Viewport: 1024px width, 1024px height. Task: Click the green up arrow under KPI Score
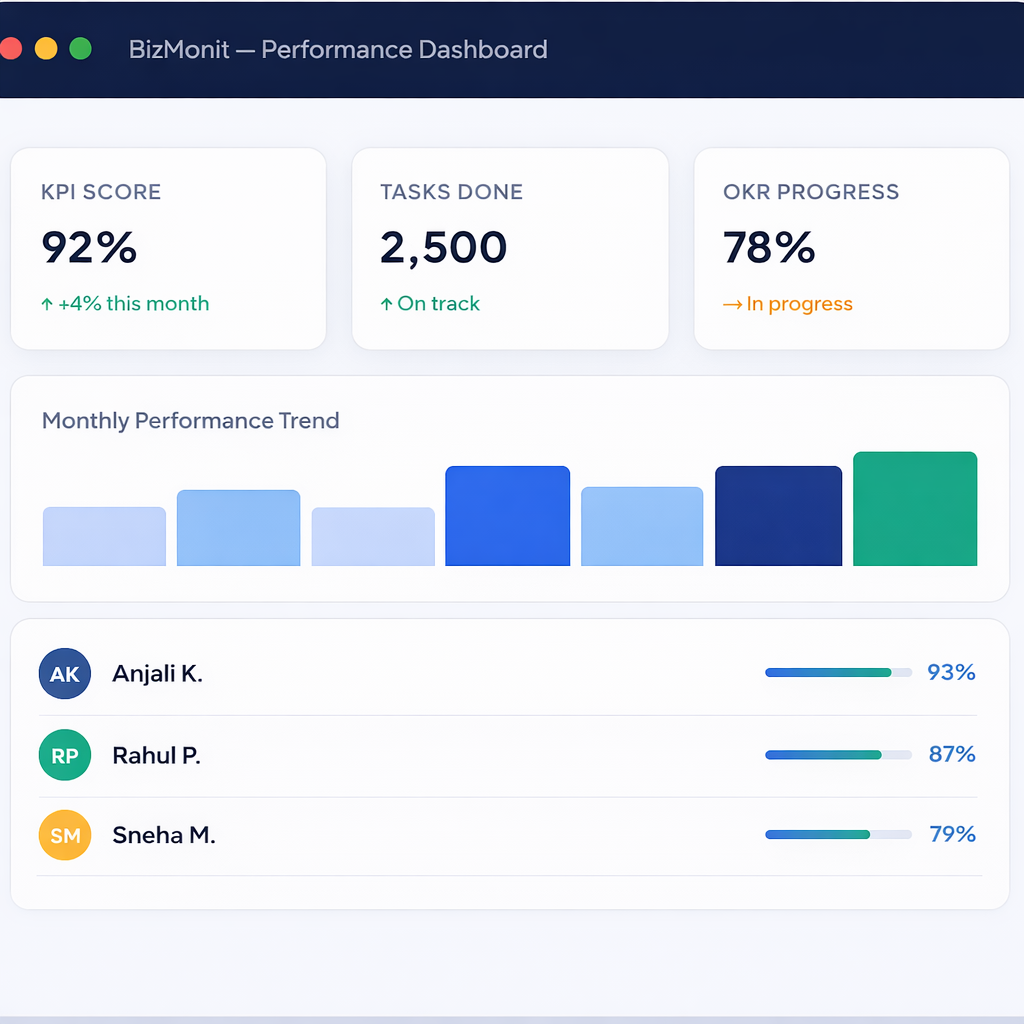click(47, 304)
